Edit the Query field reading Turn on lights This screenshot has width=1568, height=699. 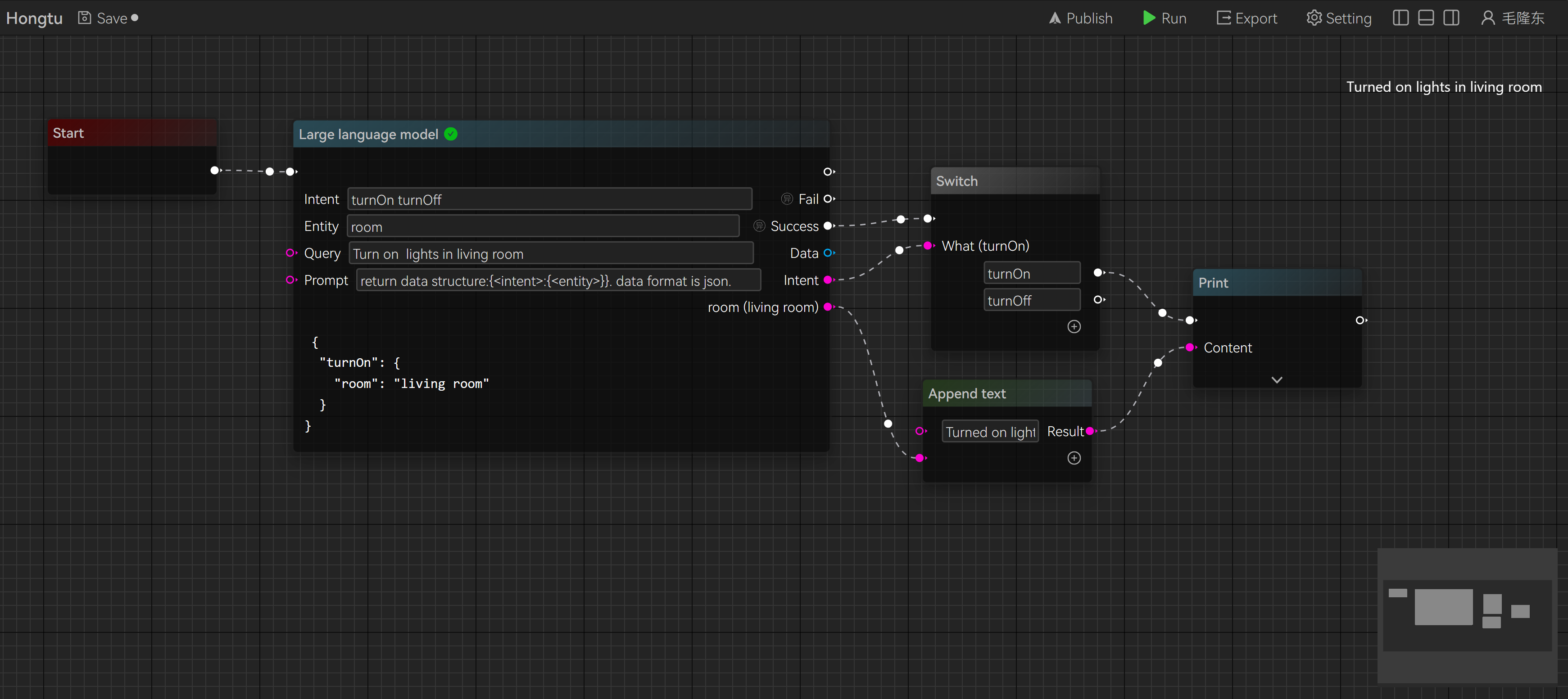[x=551, y=254]
